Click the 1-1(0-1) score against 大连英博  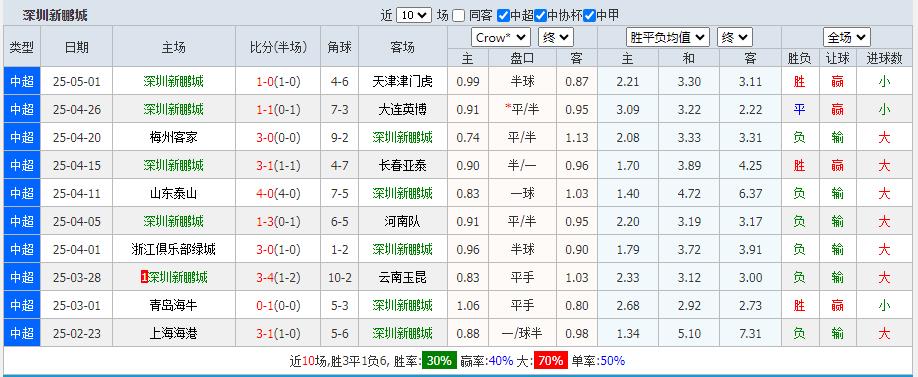[x=278, y=109]
